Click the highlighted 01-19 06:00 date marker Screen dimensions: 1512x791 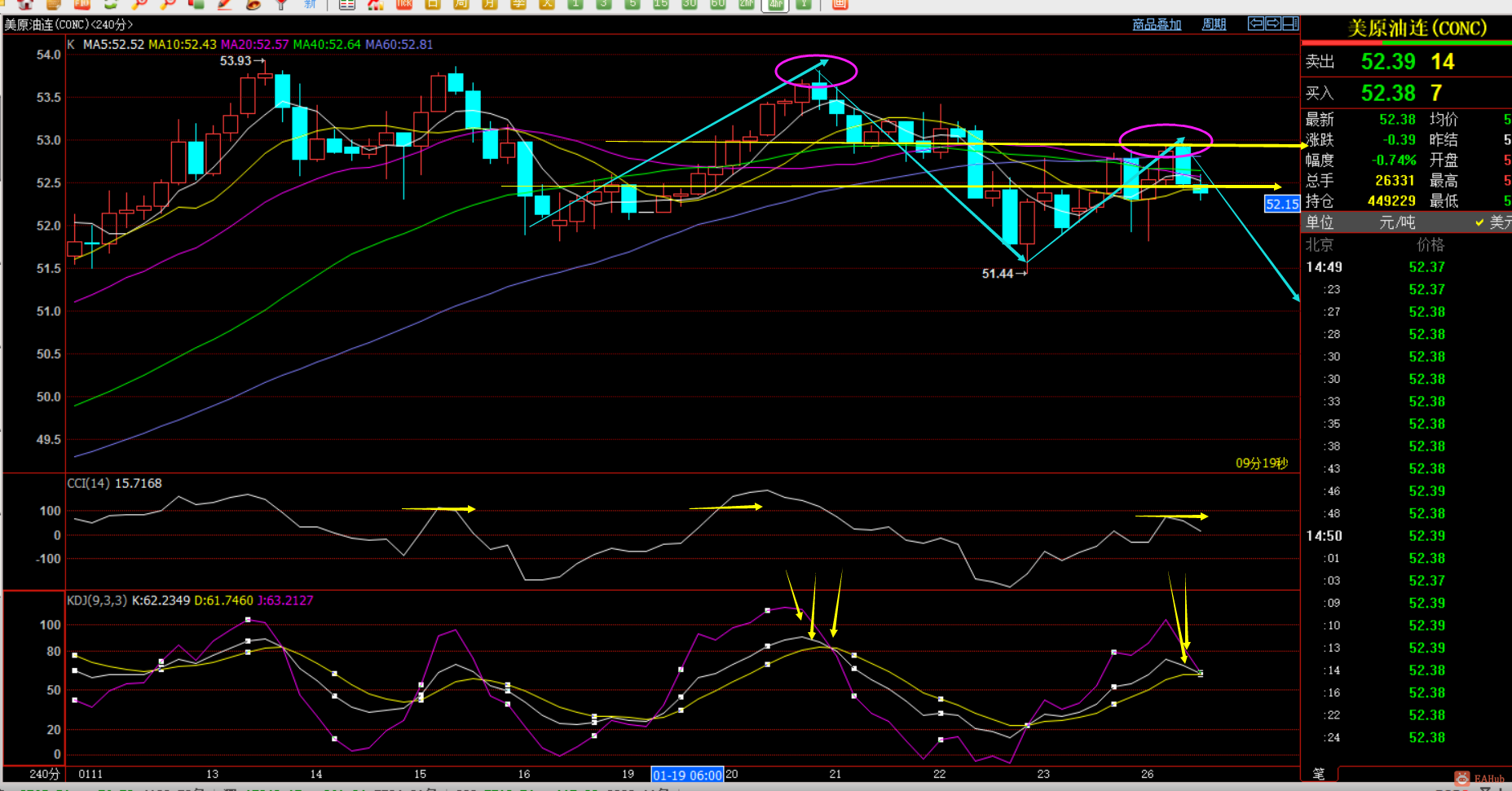687,775
